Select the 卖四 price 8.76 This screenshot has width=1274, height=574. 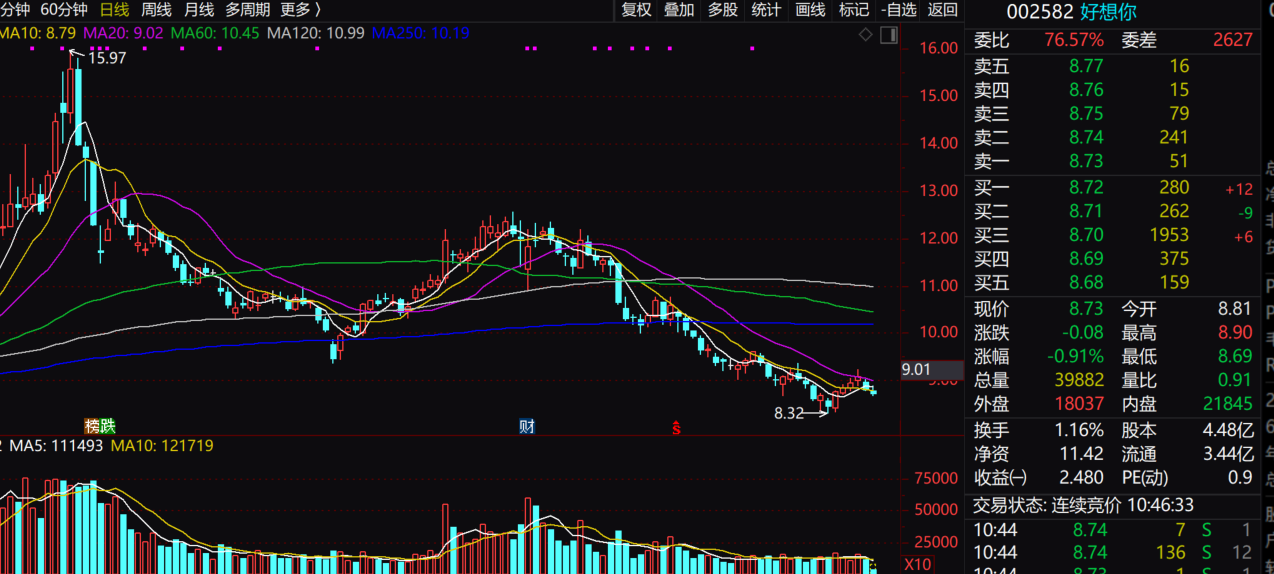click(1086, 90)
